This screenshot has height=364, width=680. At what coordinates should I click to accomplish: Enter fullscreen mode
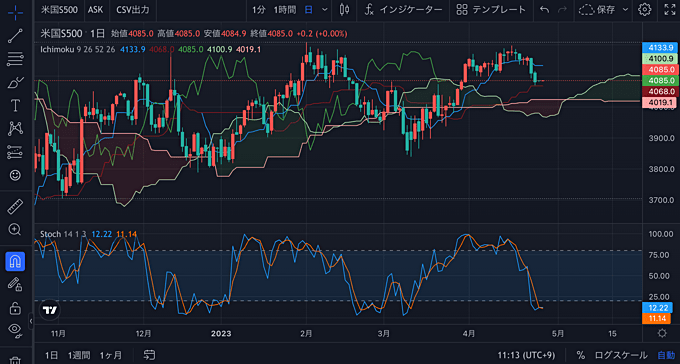tap(670, 10)
